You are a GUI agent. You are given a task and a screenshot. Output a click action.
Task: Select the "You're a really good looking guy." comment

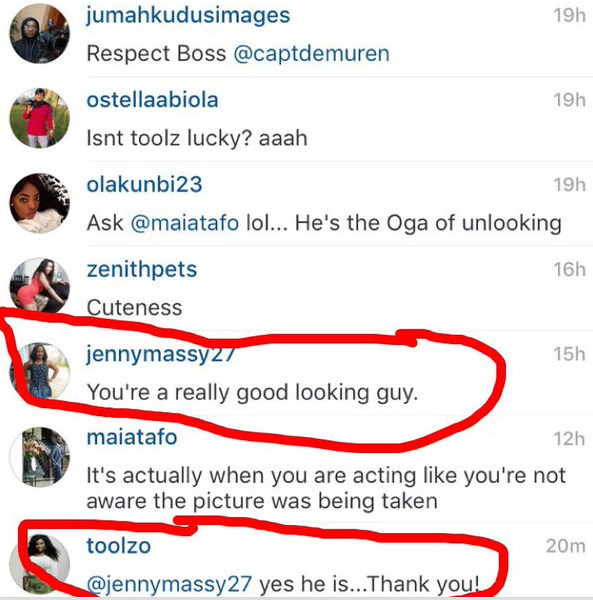point(252,393)
